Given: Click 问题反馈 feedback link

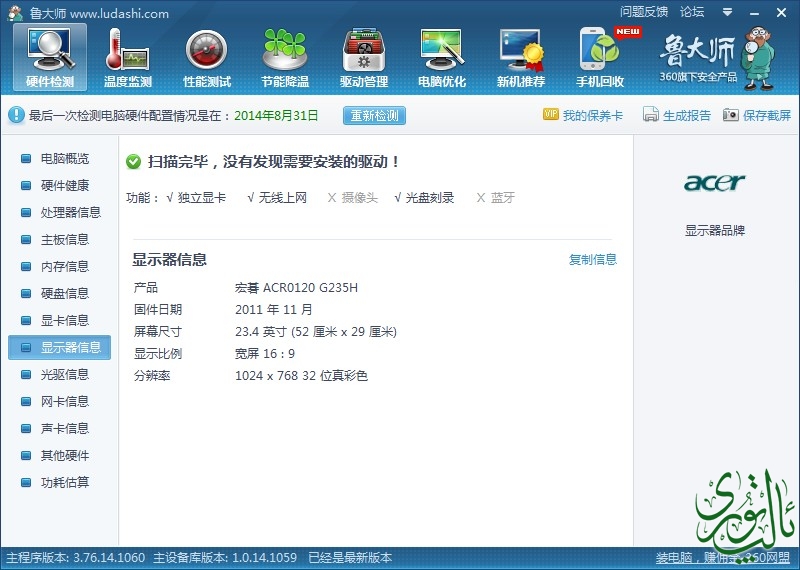Looking at the screenshot, I should [644, 12].
